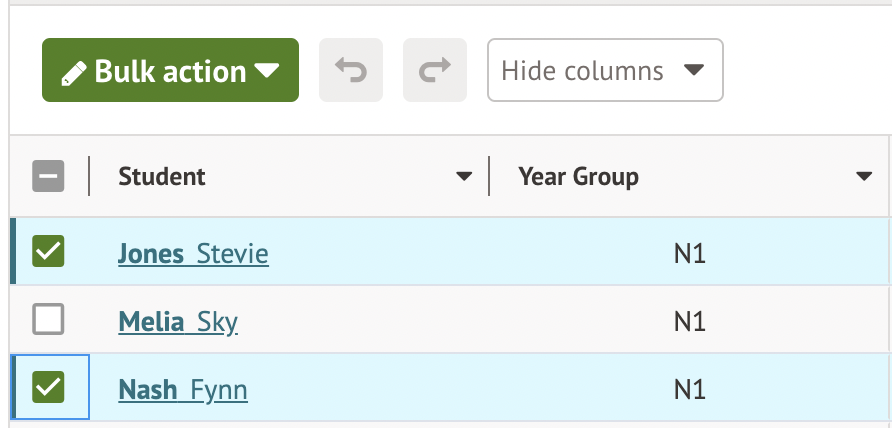The height and width of the screenshot is (428, 892).
Task: Click the Year Group column header
Action: click(x=579, y=177)
